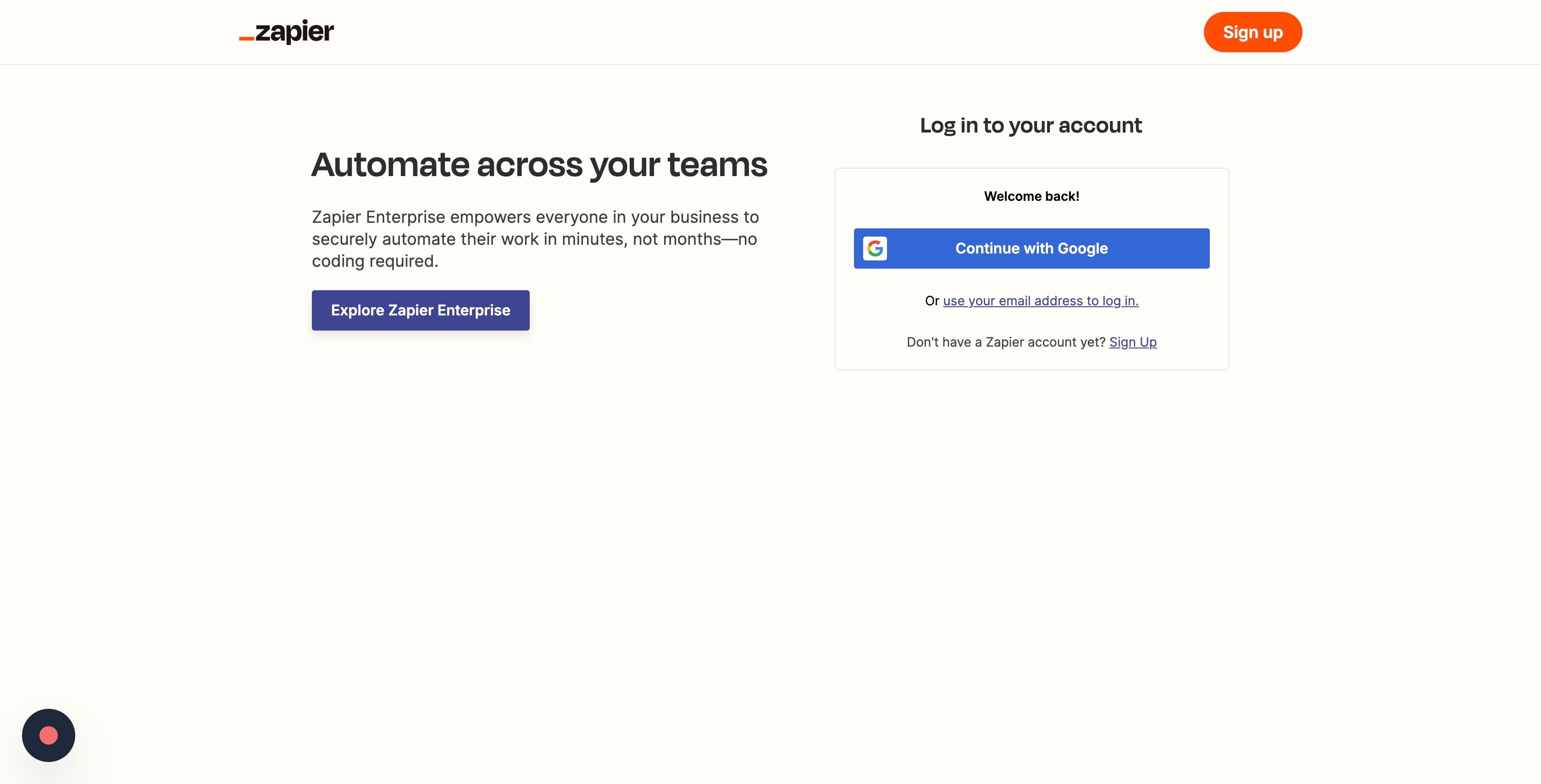Click the word 'account' in login heading
This screenshot has height=784, width=1541.
[x=1099, y=126]
